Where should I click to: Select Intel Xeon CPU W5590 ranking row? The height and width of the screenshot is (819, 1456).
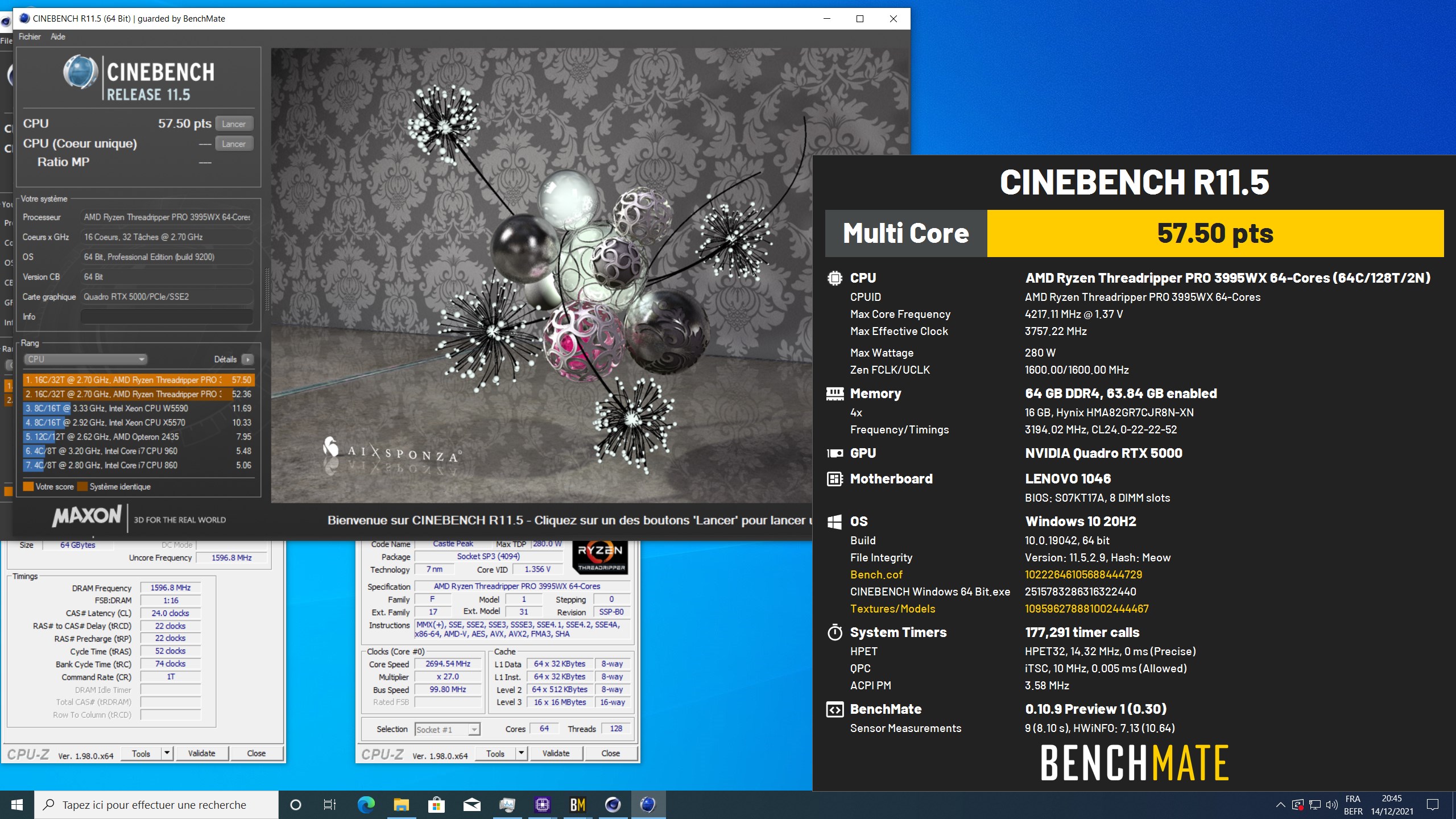point(138,408)
